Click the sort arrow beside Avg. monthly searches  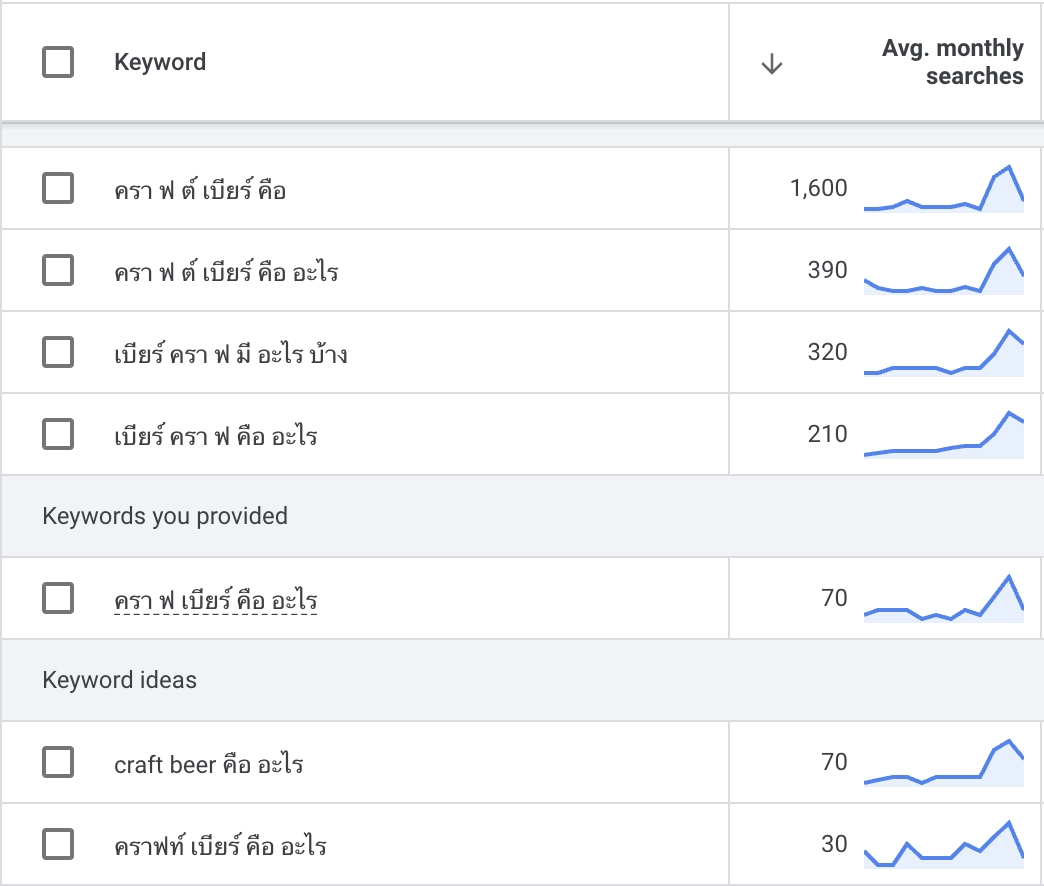(771, 64)
